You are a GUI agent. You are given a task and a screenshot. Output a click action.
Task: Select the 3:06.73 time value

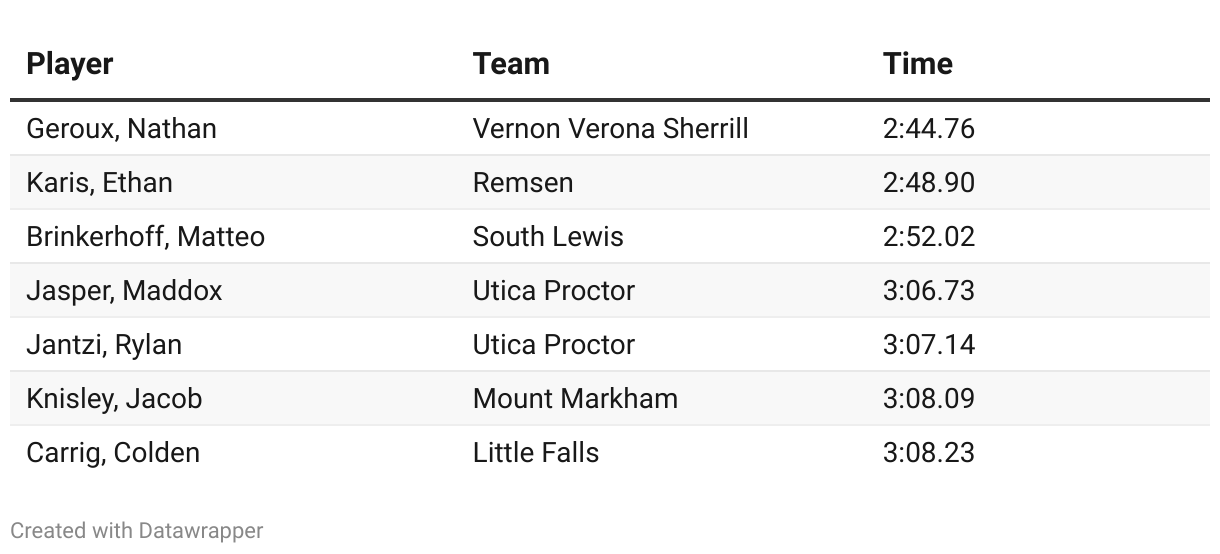point(928,291)
